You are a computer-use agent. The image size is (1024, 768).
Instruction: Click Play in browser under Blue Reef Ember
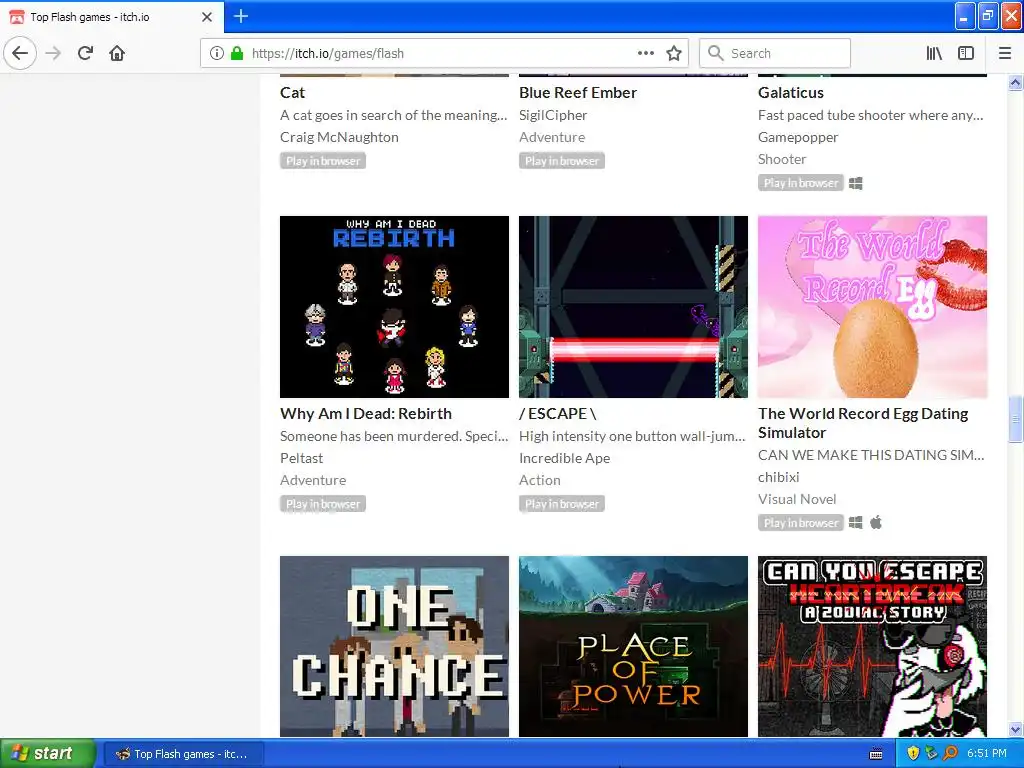point(562,161)
